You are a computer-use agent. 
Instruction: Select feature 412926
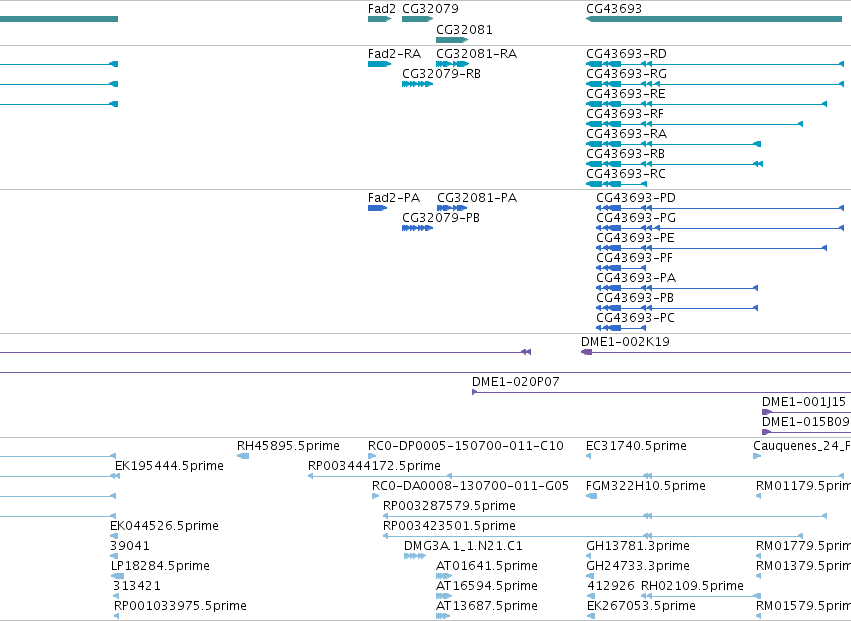tap(611, 587)
